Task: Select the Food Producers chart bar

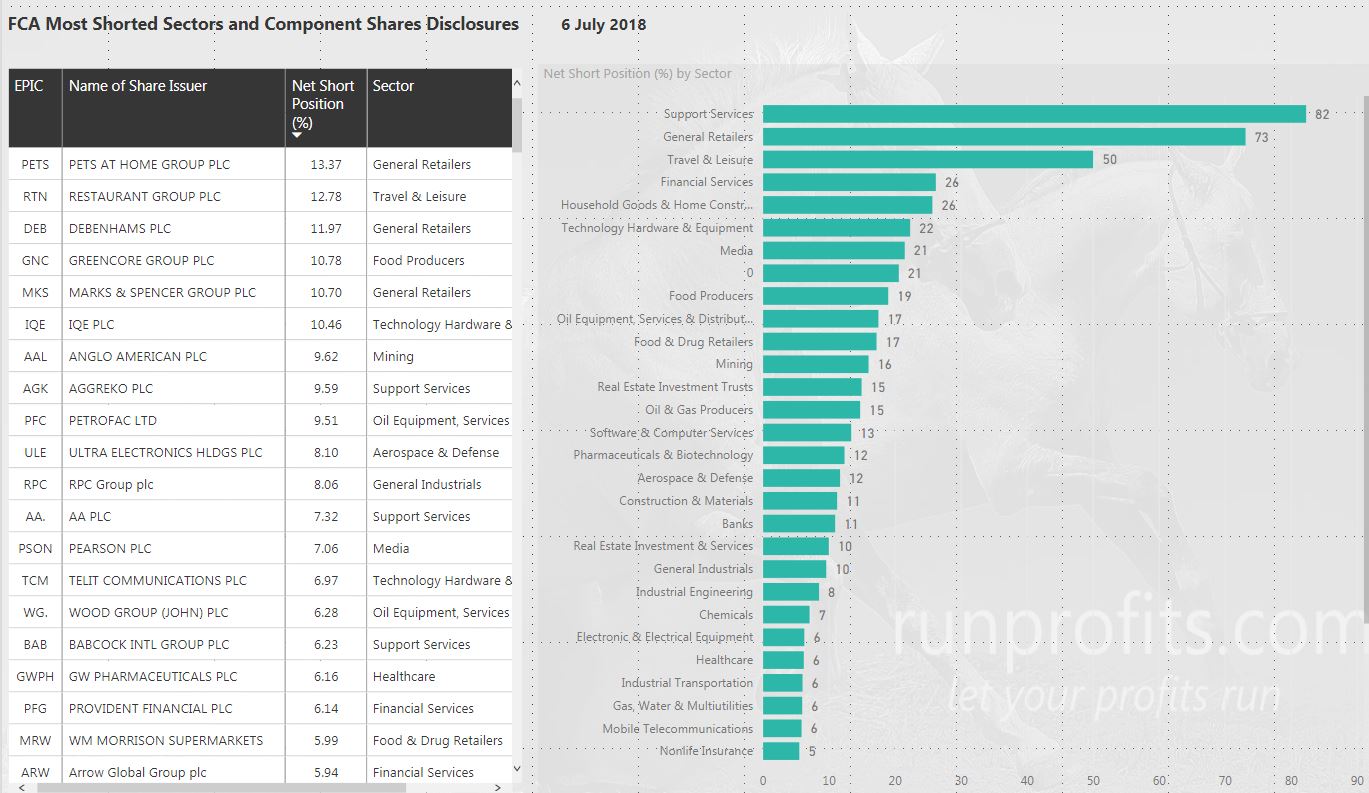Action: pos(825,296)
